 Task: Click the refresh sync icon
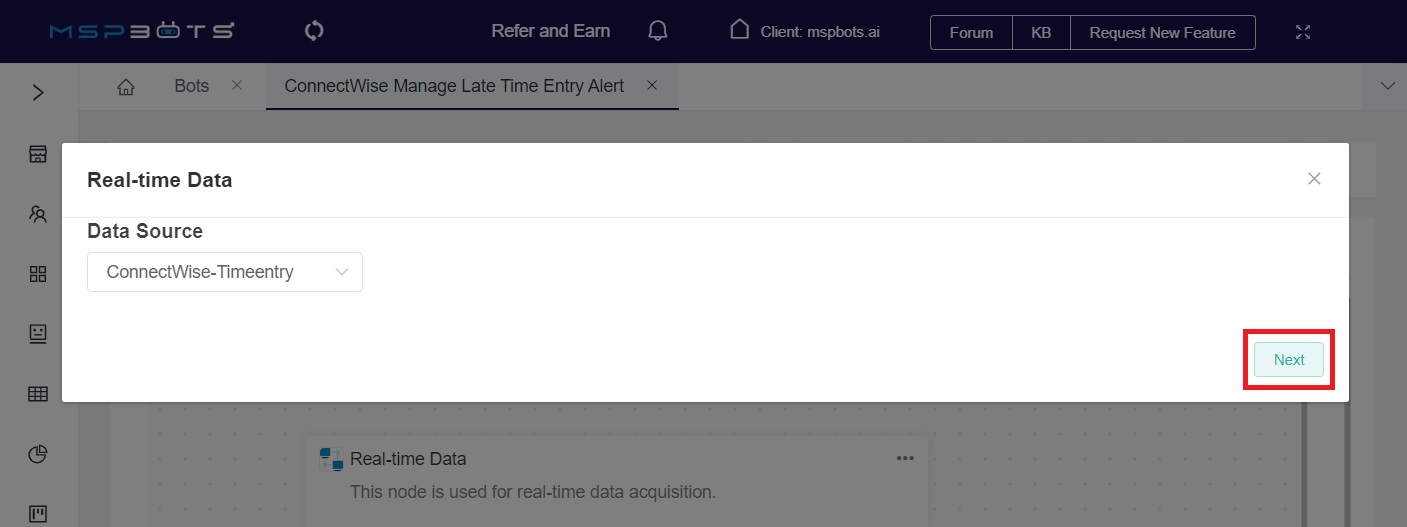click(314, 31)
